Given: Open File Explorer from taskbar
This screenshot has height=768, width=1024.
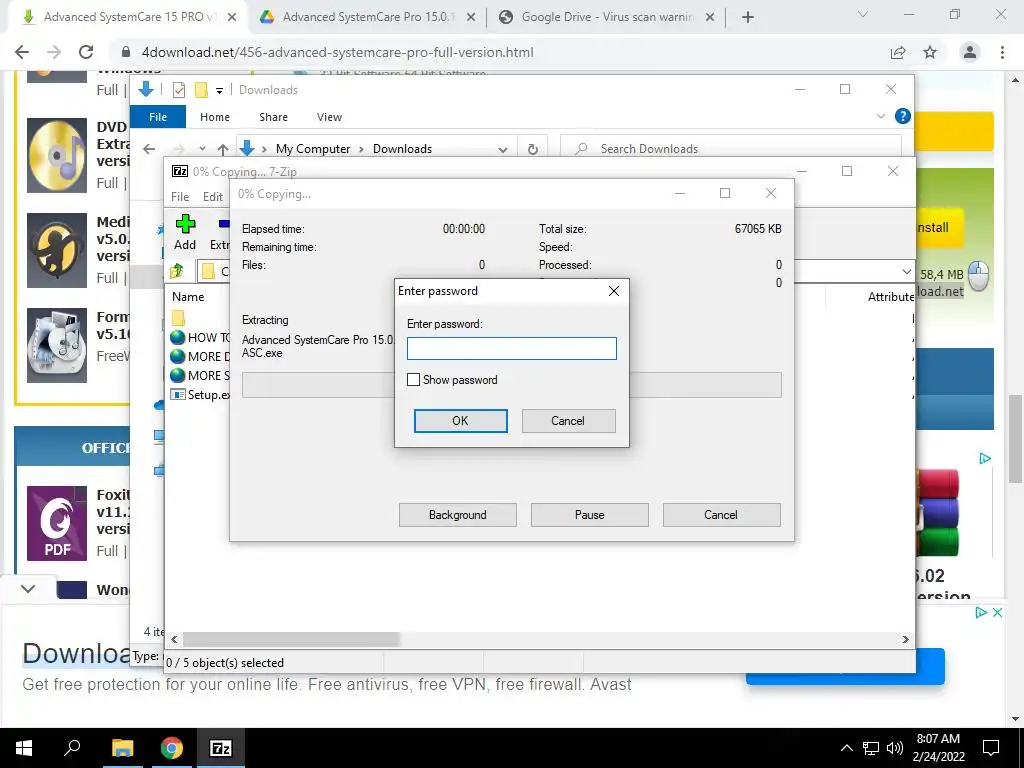Looking at the screenshot, I should (122, 748).
